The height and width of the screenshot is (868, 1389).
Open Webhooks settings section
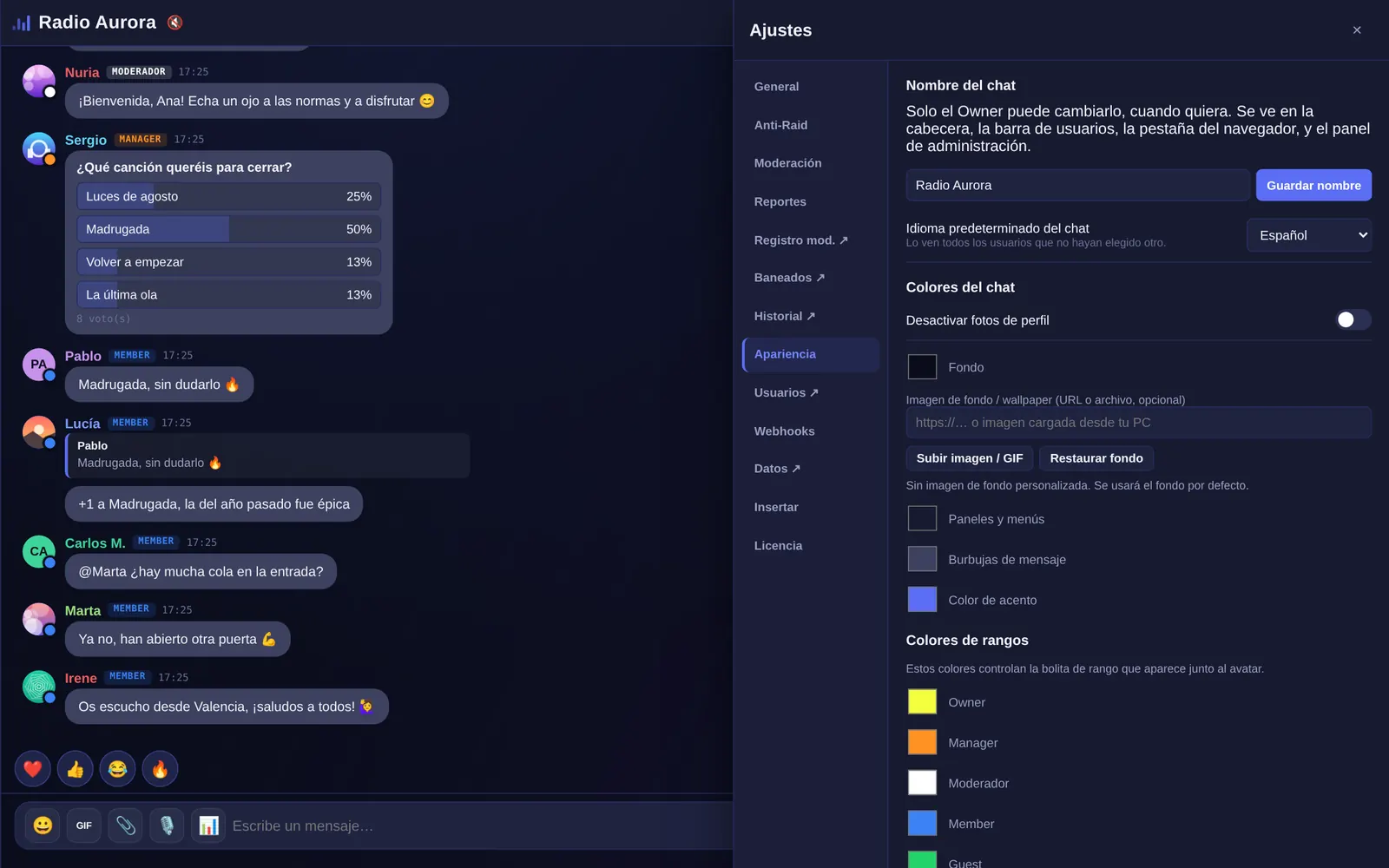[811, 431]
